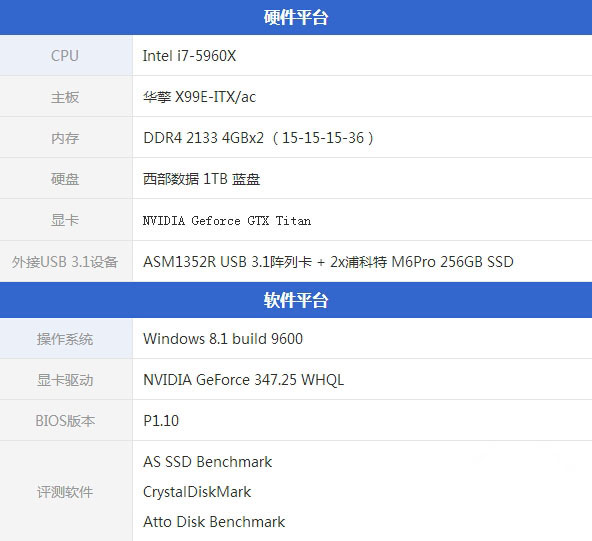Click the 主板 label cell
Screen dimensions: 592x541
click(x=66, y=97)
